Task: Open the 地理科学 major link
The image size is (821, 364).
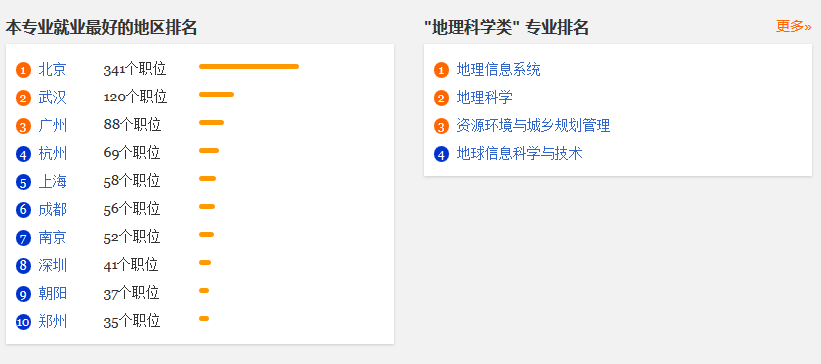Action: pyautogui.click(x=484, y=97)
